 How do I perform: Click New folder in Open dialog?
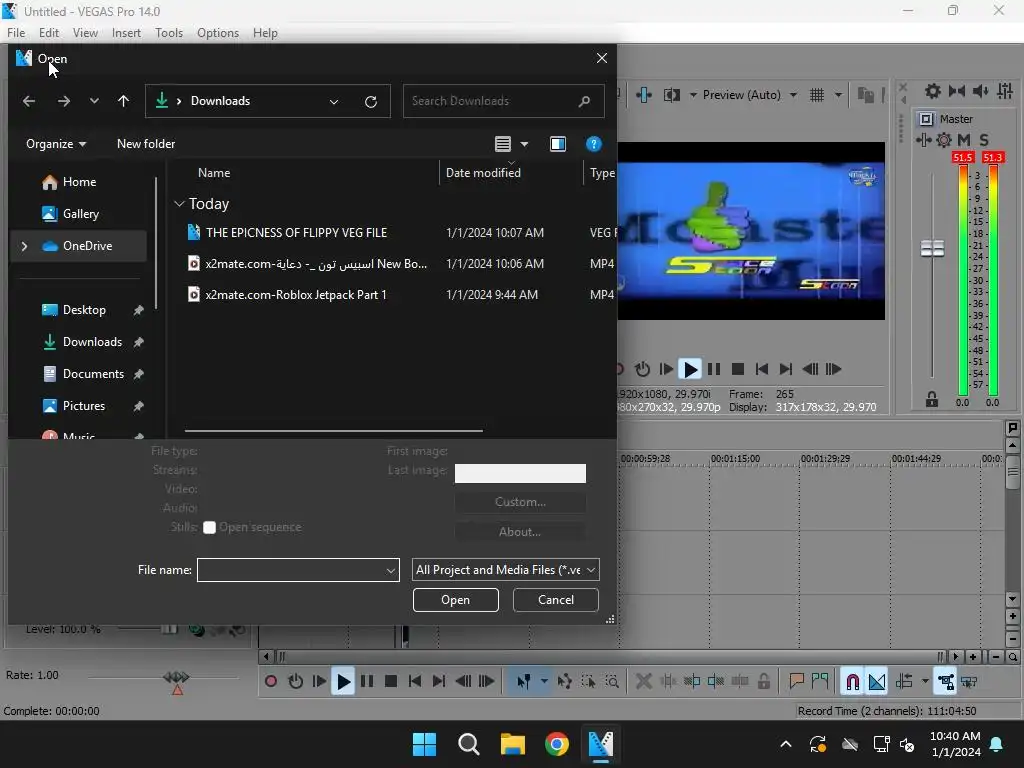pyautogui.click(x=146, y=144)
